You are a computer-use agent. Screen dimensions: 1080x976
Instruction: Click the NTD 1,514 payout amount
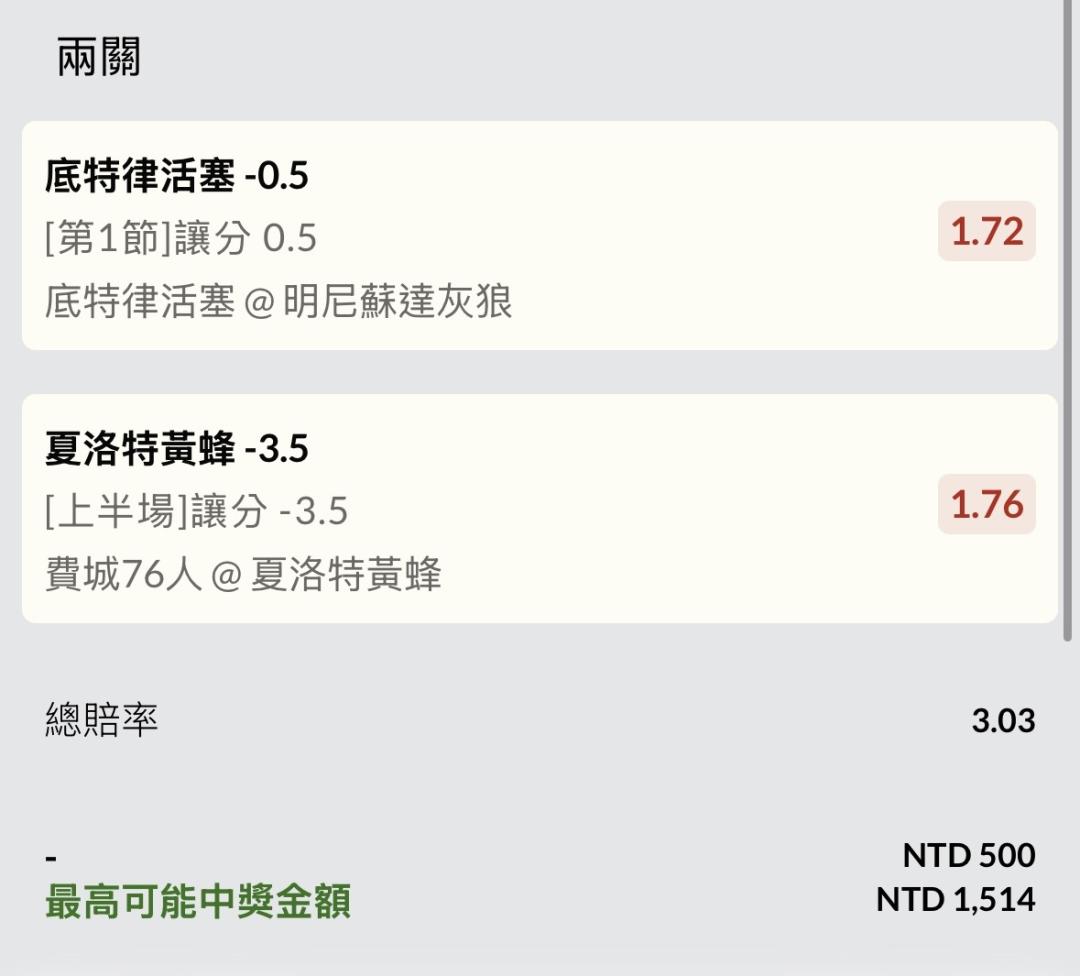click(x=955, y=899)
